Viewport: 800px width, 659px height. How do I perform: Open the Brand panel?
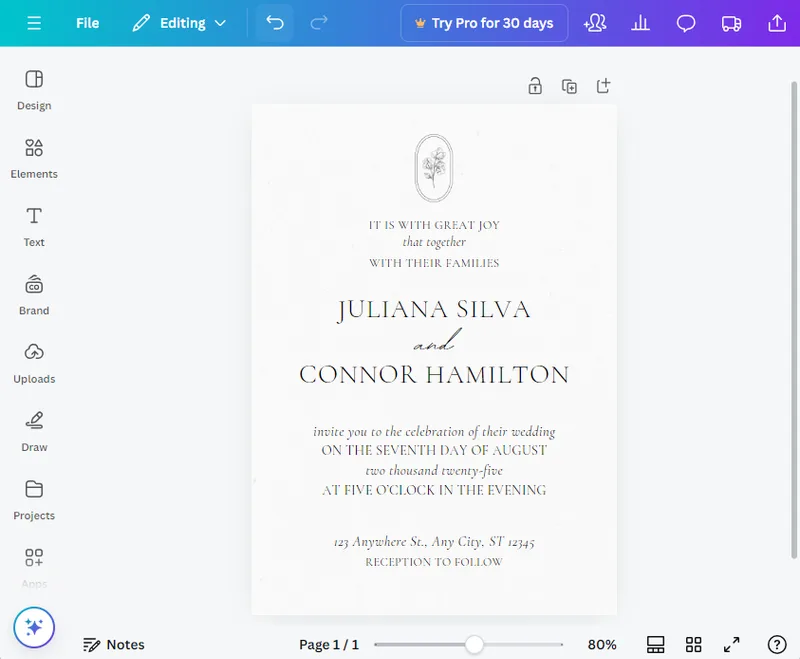(x=33, y=296)
